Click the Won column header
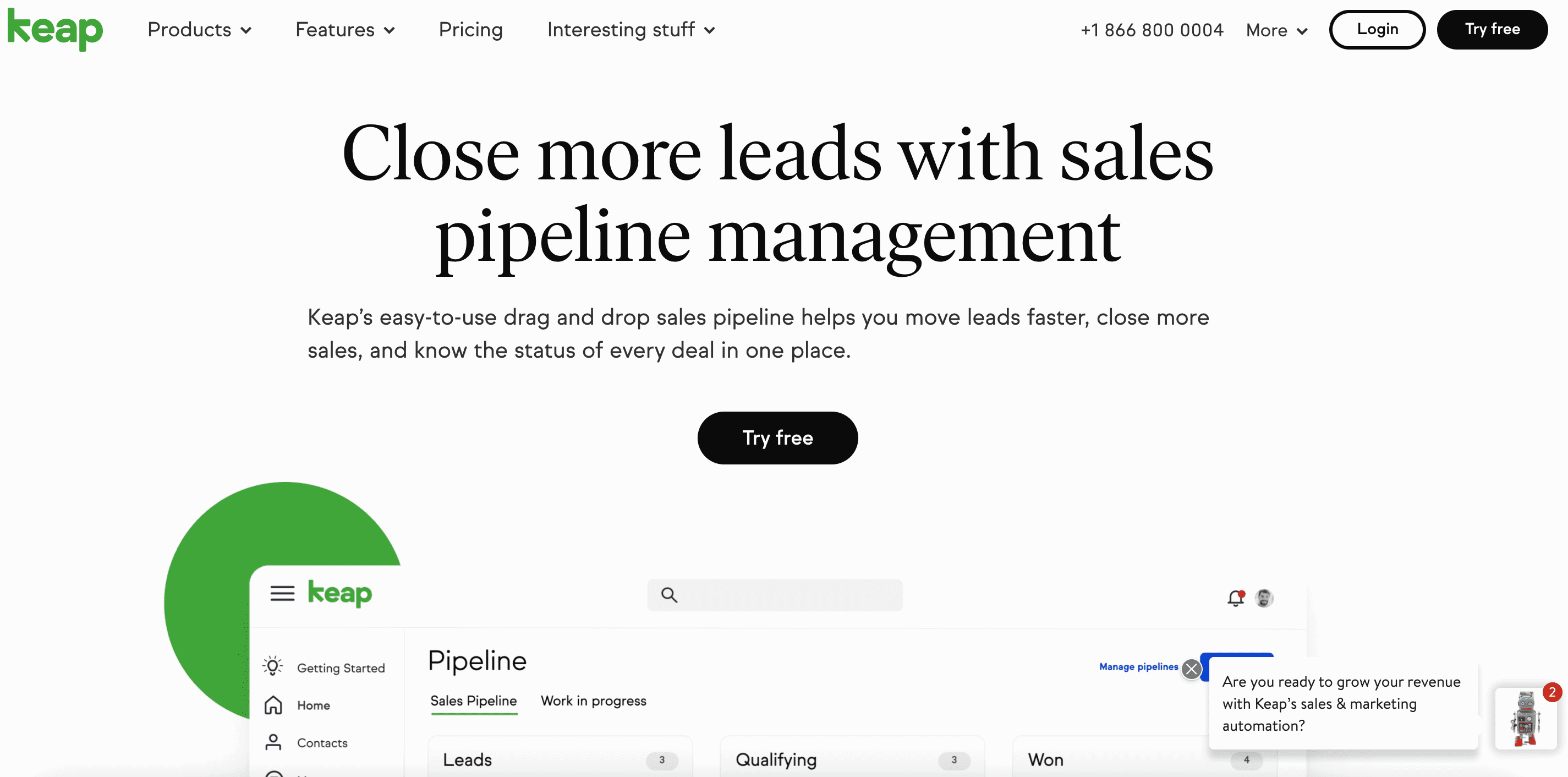This screenshot has width=1568, height=777. 1045,760
